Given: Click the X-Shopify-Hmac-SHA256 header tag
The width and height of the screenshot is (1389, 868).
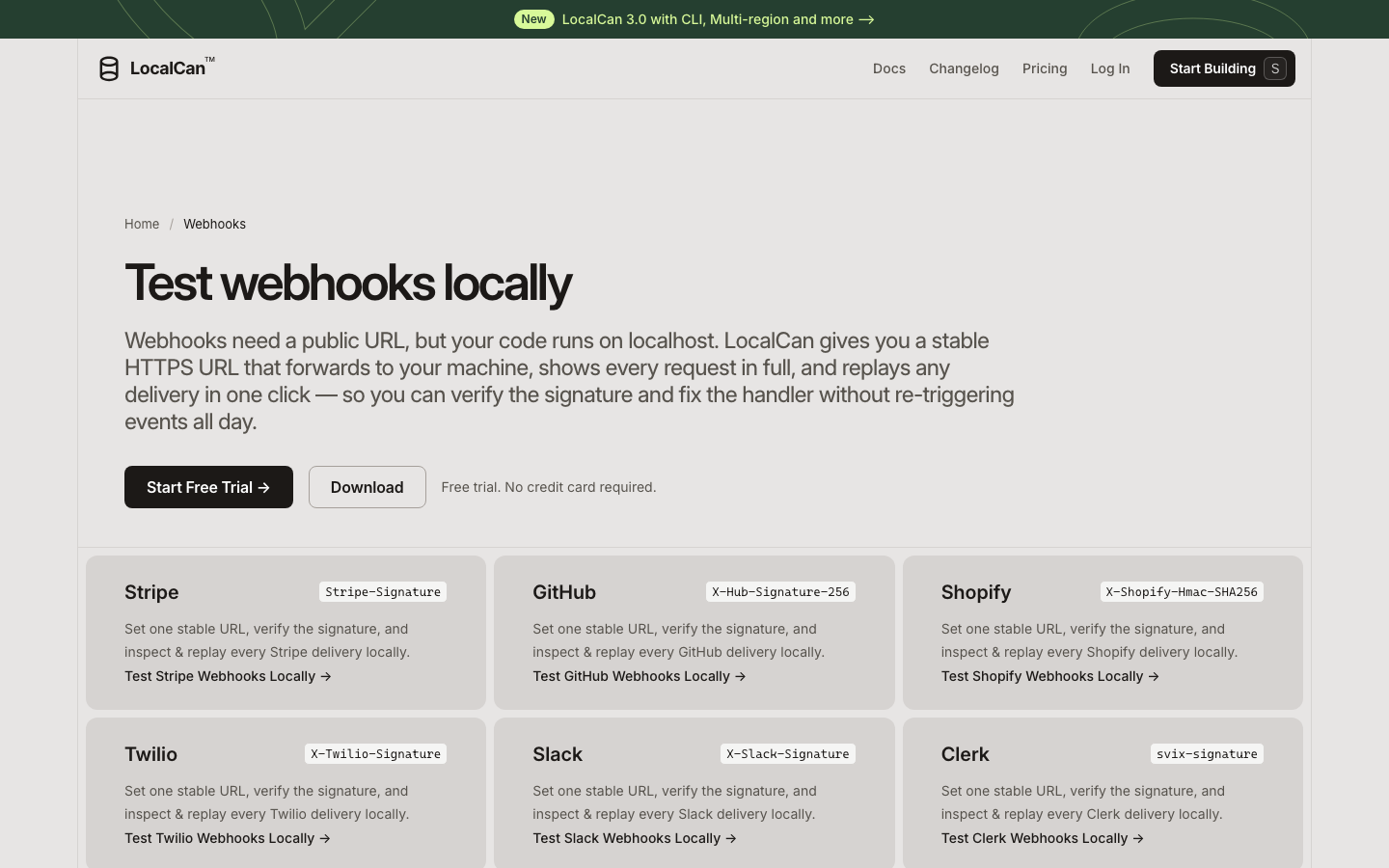Looking at the screenshot, I should [1182, 592].
